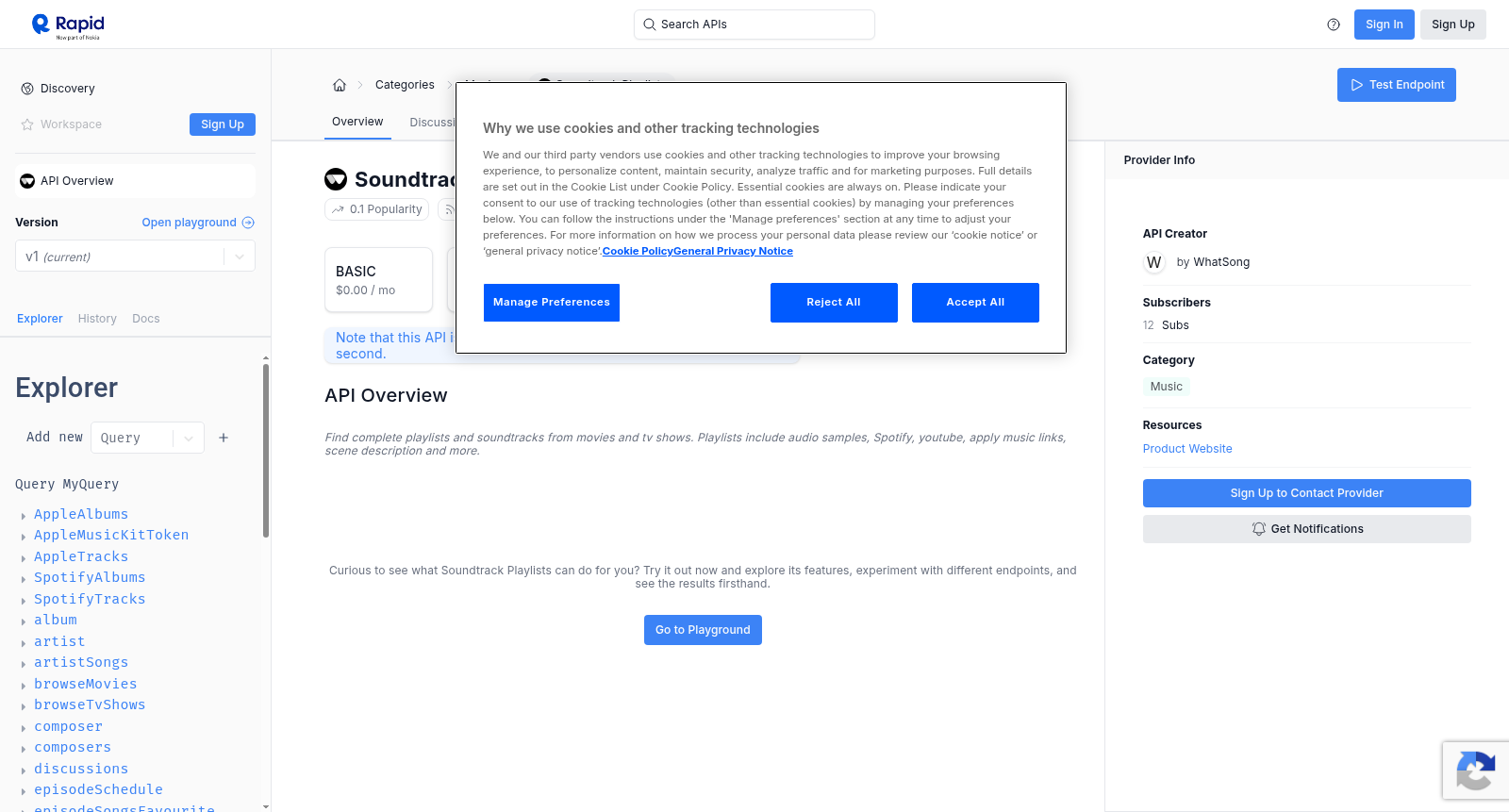Expand the artist tree node
This screenshot has height=812, width=1509.
[24, 643]
